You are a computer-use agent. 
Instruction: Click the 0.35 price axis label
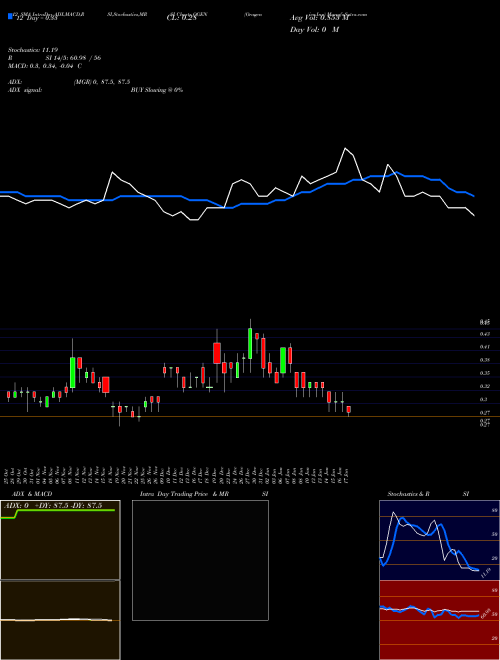(x=484, y=373)
